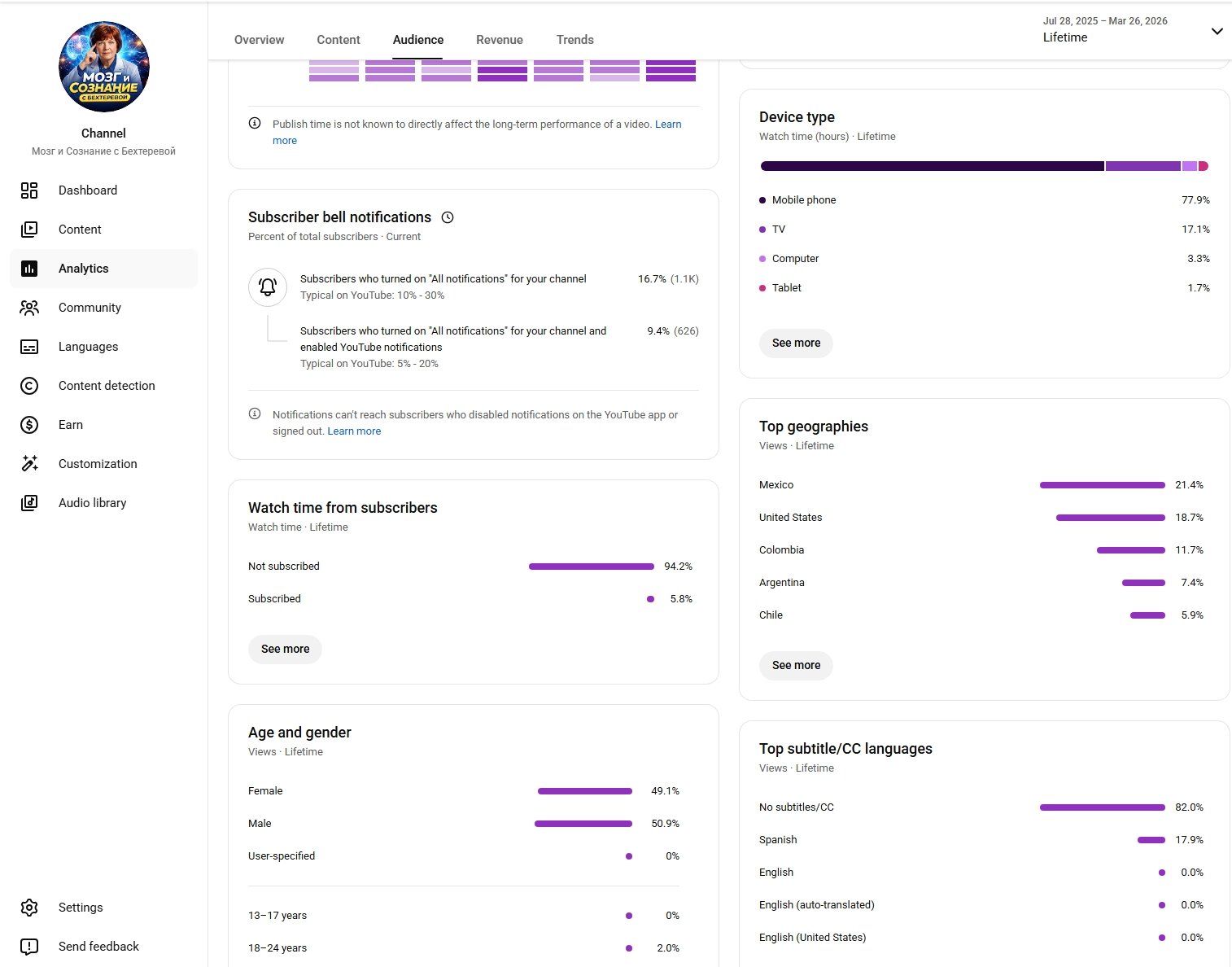
Task: Click clock icon beside Subscriber bell notifications
Action: pos(448,217)
